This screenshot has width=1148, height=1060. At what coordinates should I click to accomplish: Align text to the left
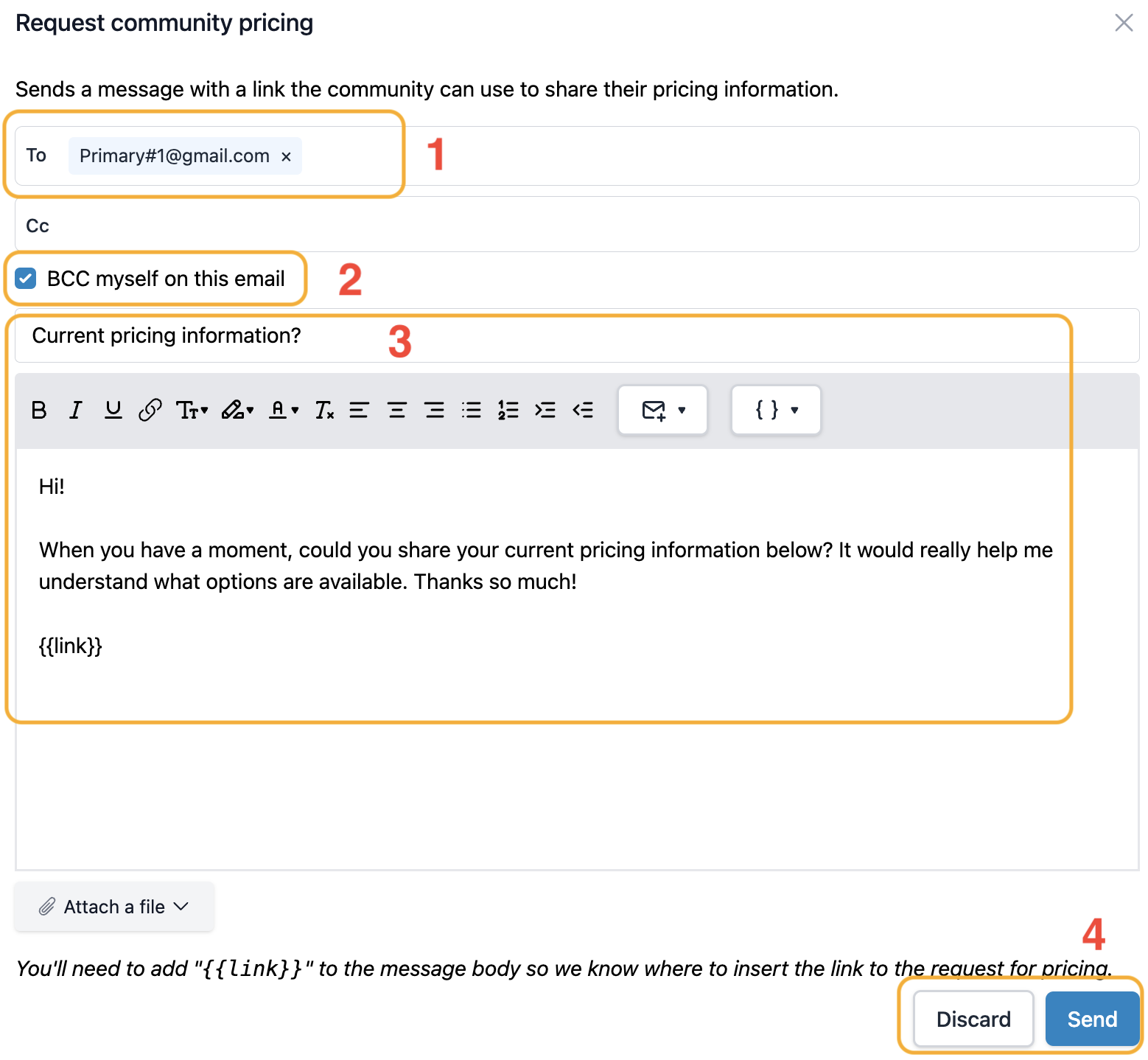[x=359, y=410]
